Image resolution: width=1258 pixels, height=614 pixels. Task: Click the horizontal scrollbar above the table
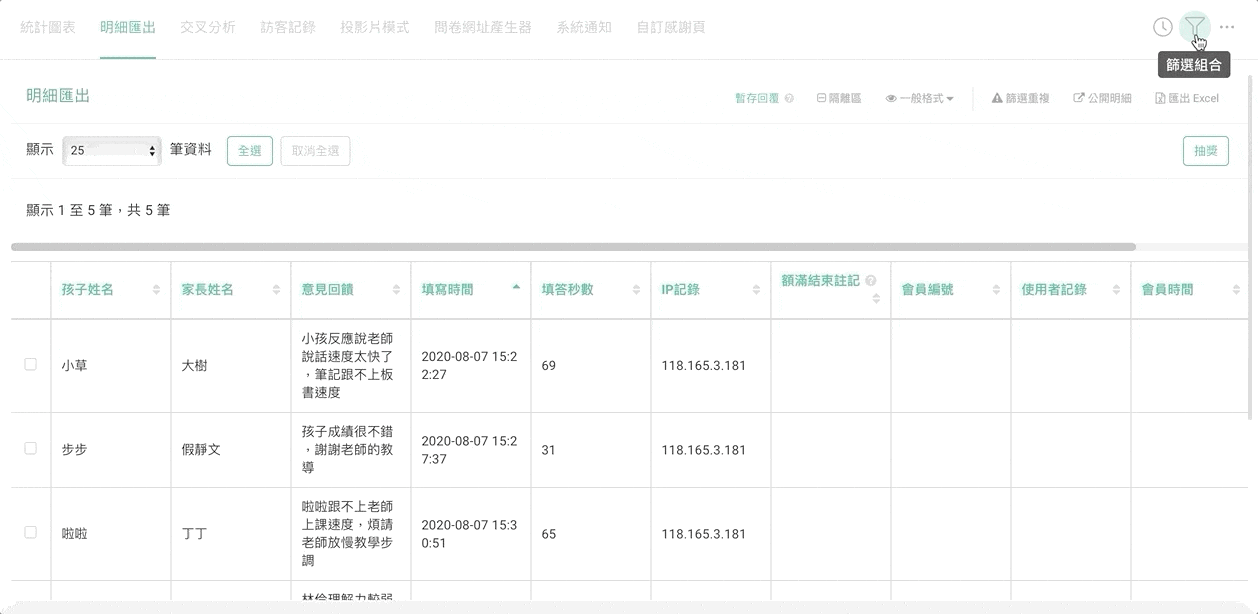[x=573, y=246]
